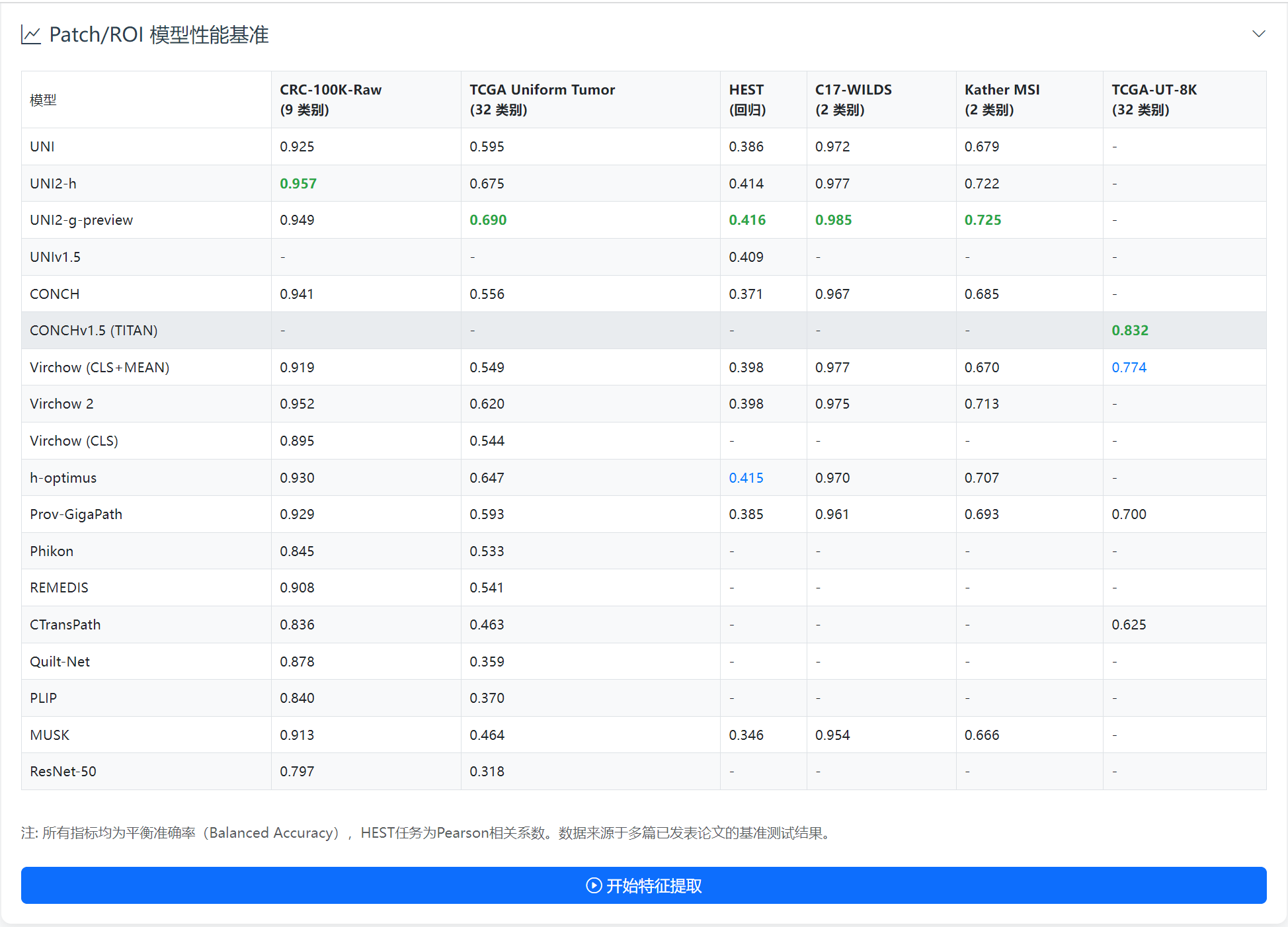
Task: Collapse the Patch/ROI benchmark panel chevron
Action: 1258,34
